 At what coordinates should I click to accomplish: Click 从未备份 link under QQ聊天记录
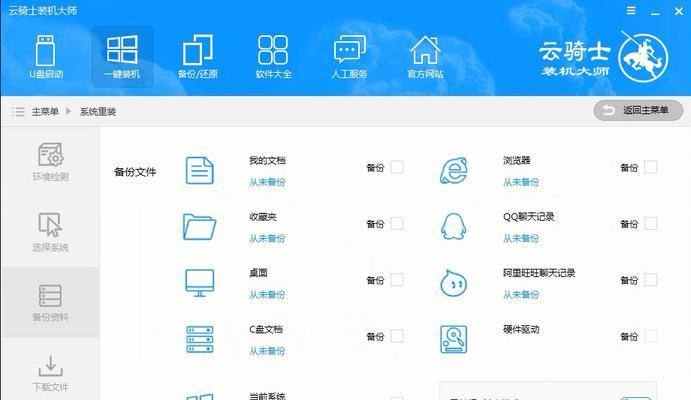click(x=521, y=238)
